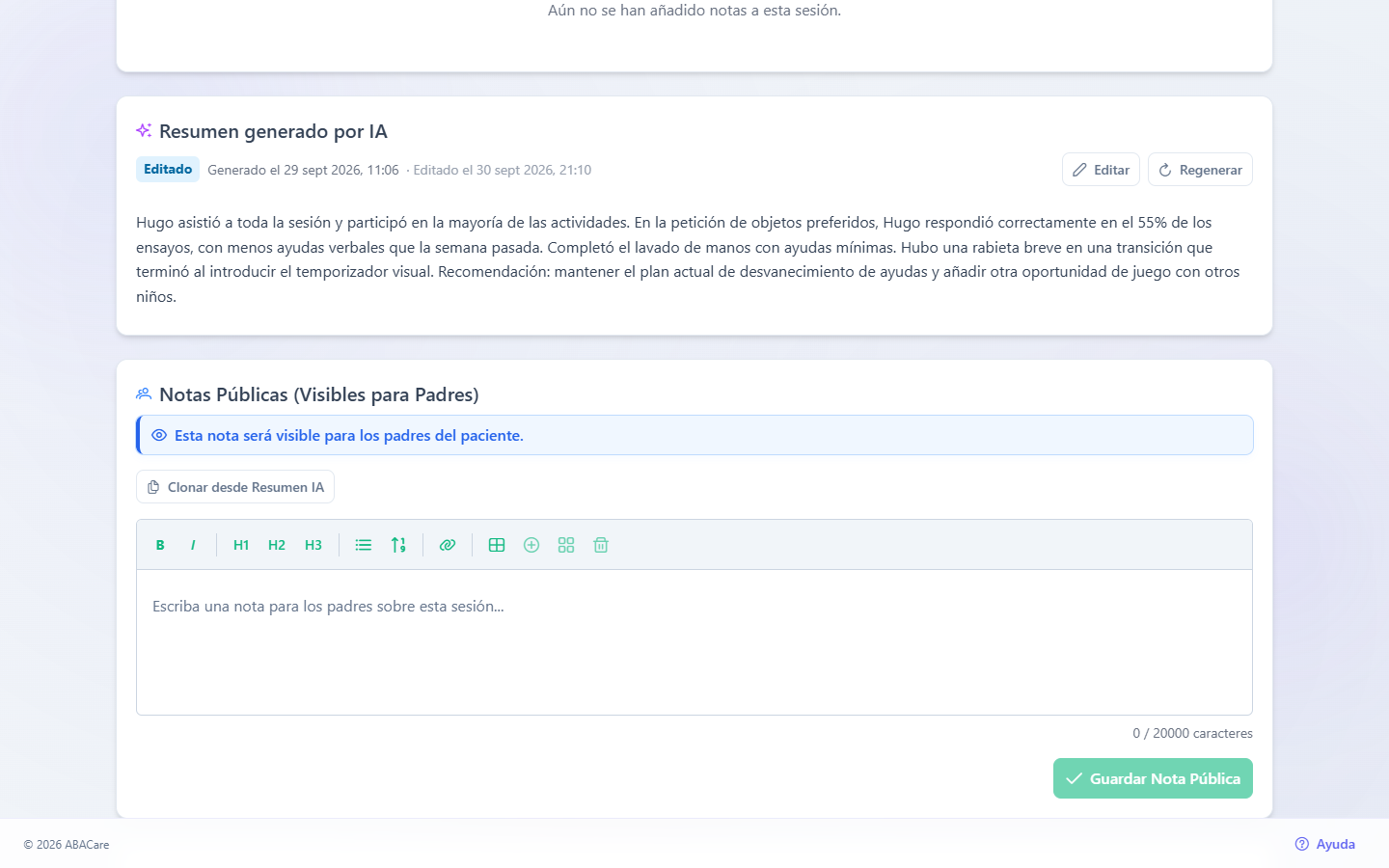This screenshot has width=1389, height=868.
Task: Insert a bulleted list
Action: coord(364,545)
